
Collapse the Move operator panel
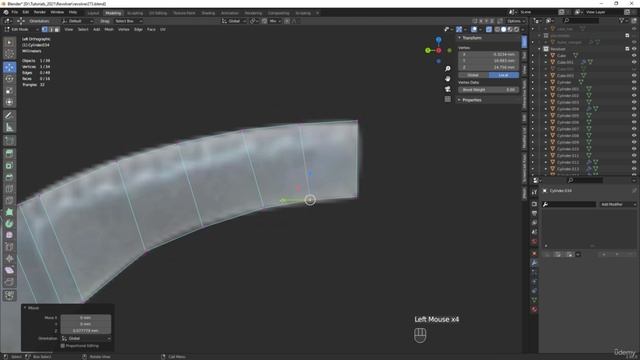(25, 308)
